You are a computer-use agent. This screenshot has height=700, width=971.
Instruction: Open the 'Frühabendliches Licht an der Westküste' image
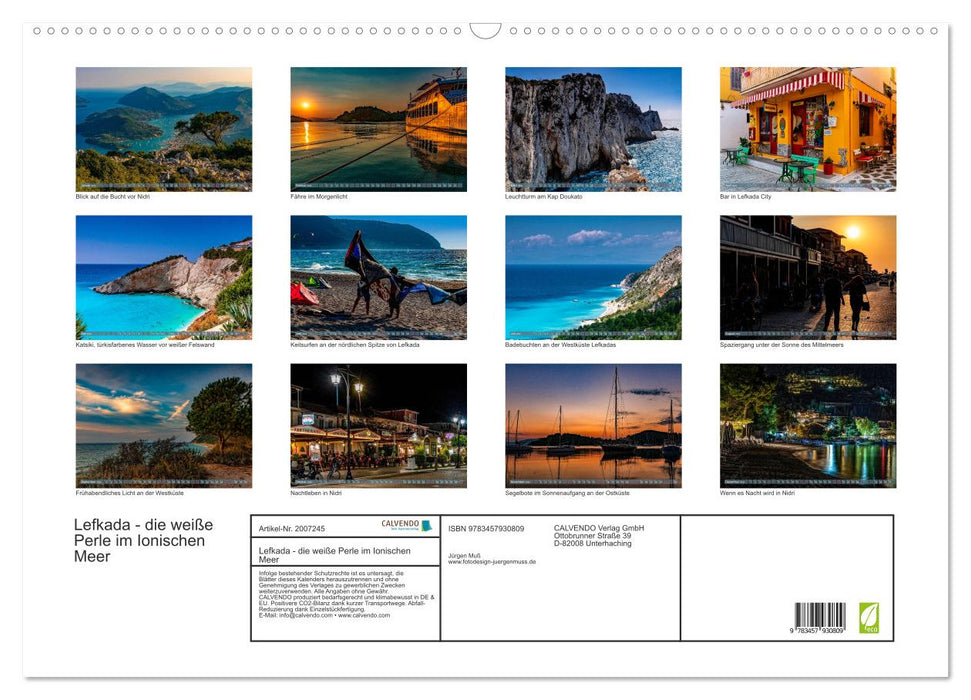tap(163, 425)
